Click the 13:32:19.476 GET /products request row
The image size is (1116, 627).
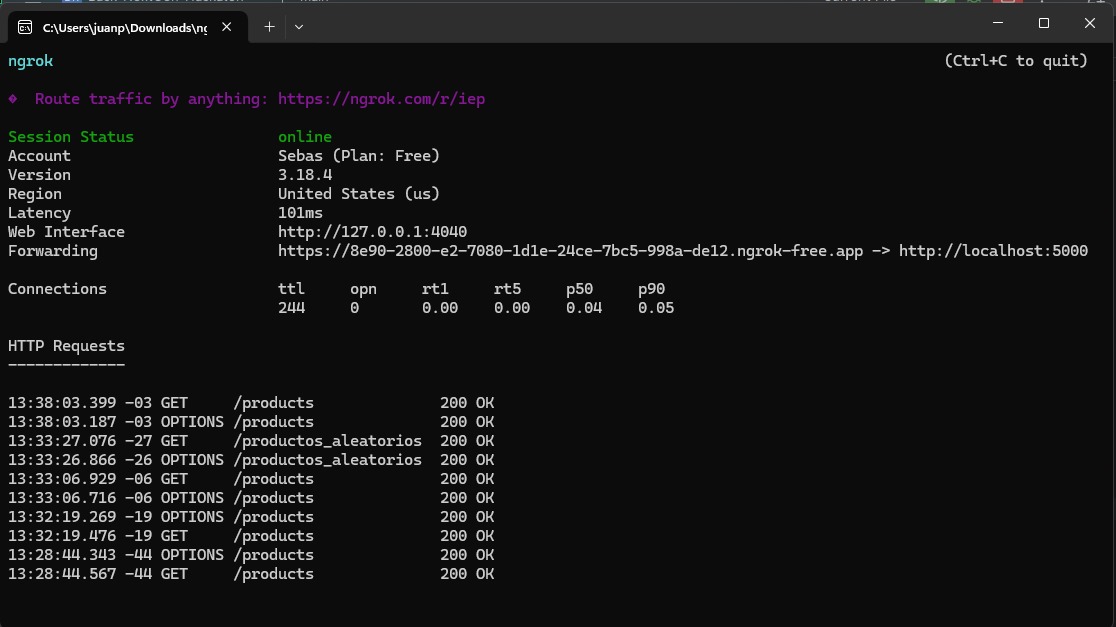click(251, 536)
